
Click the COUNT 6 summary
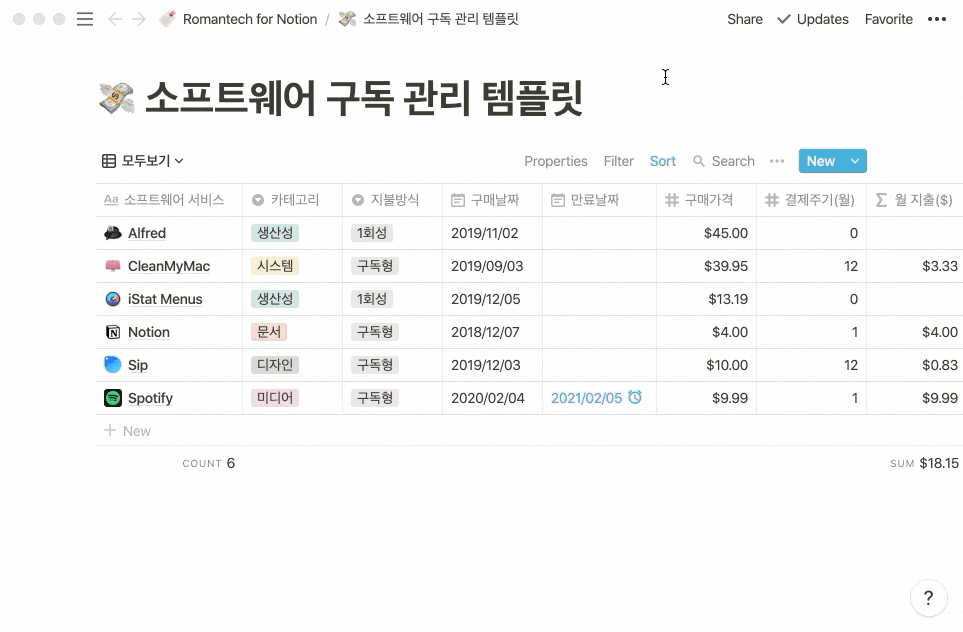pyautogui.click(x=209, y=463)
